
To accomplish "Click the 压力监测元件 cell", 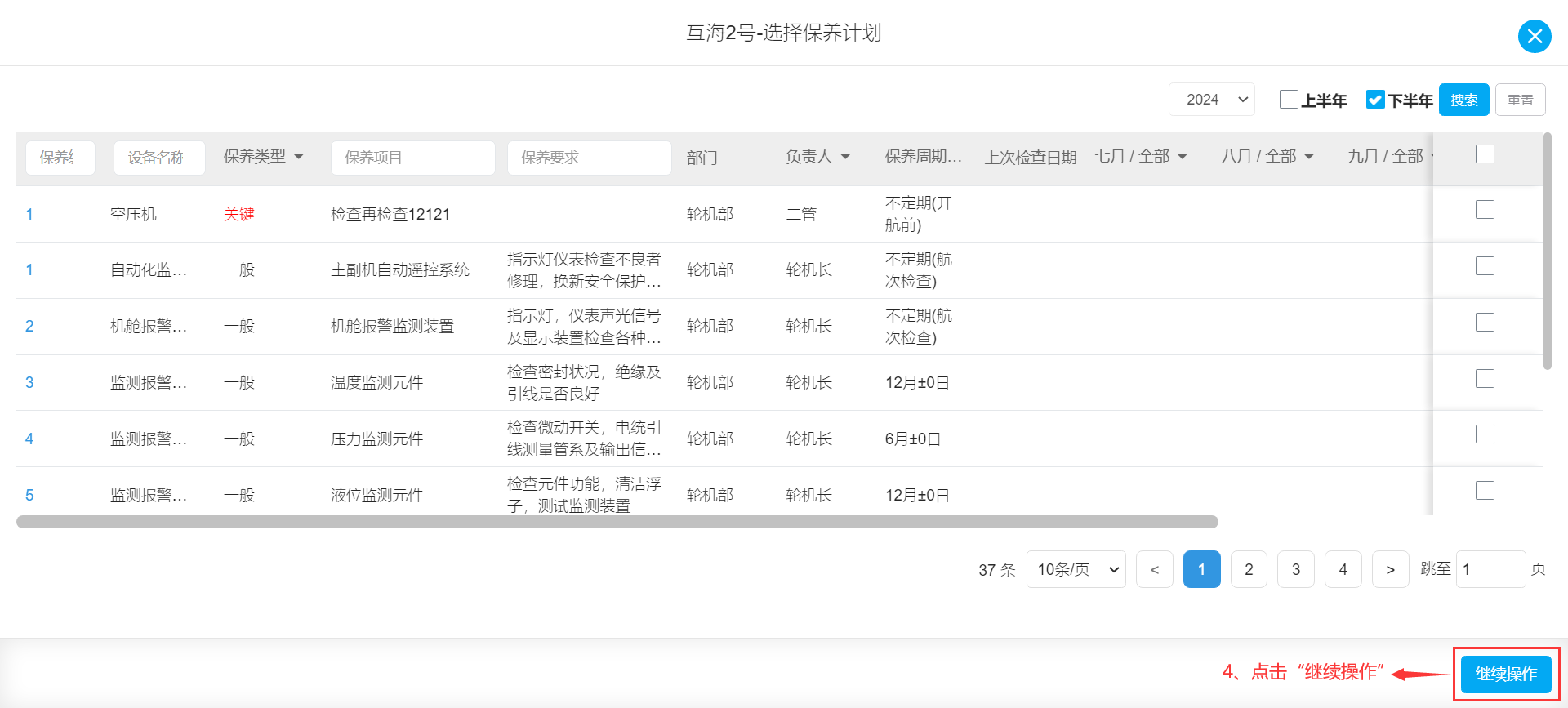I will pyautogui.click(x=376, y=439).
